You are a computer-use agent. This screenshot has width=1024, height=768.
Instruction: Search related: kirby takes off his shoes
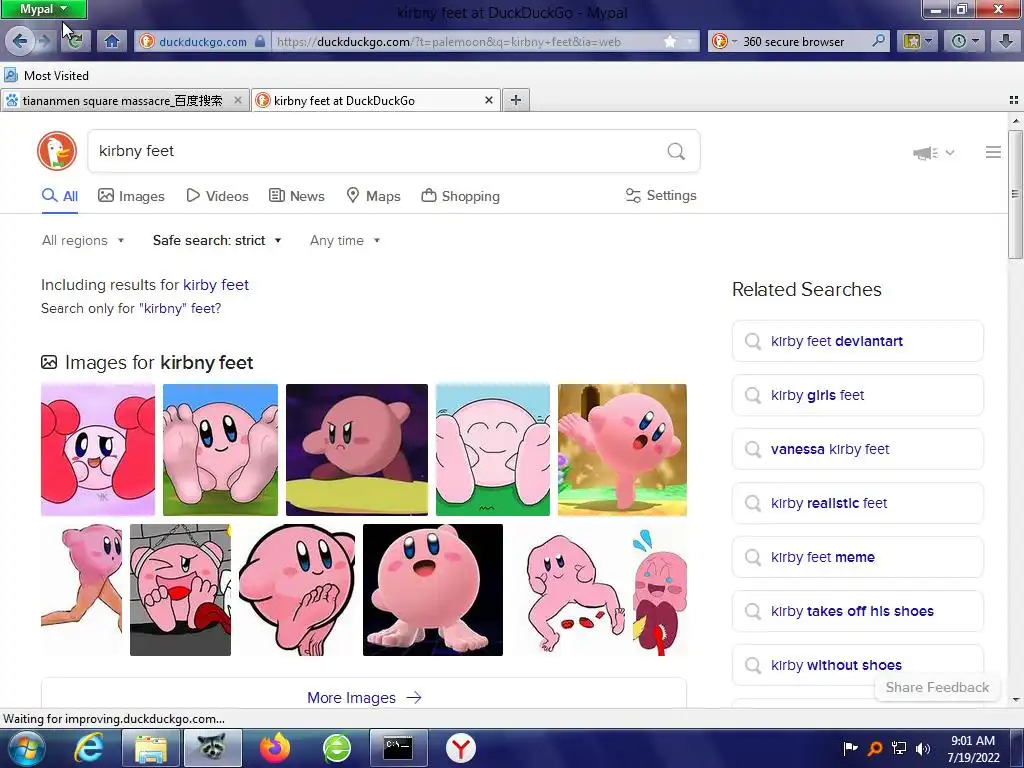pos(857,611)
